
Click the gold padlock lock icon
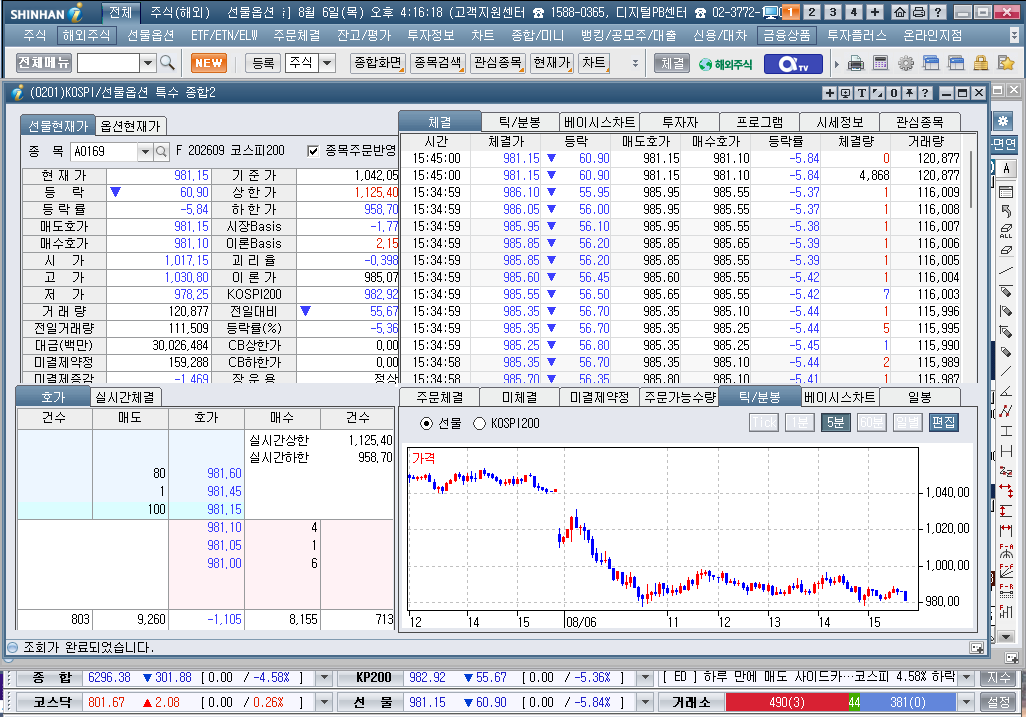(x=980, y=63)
